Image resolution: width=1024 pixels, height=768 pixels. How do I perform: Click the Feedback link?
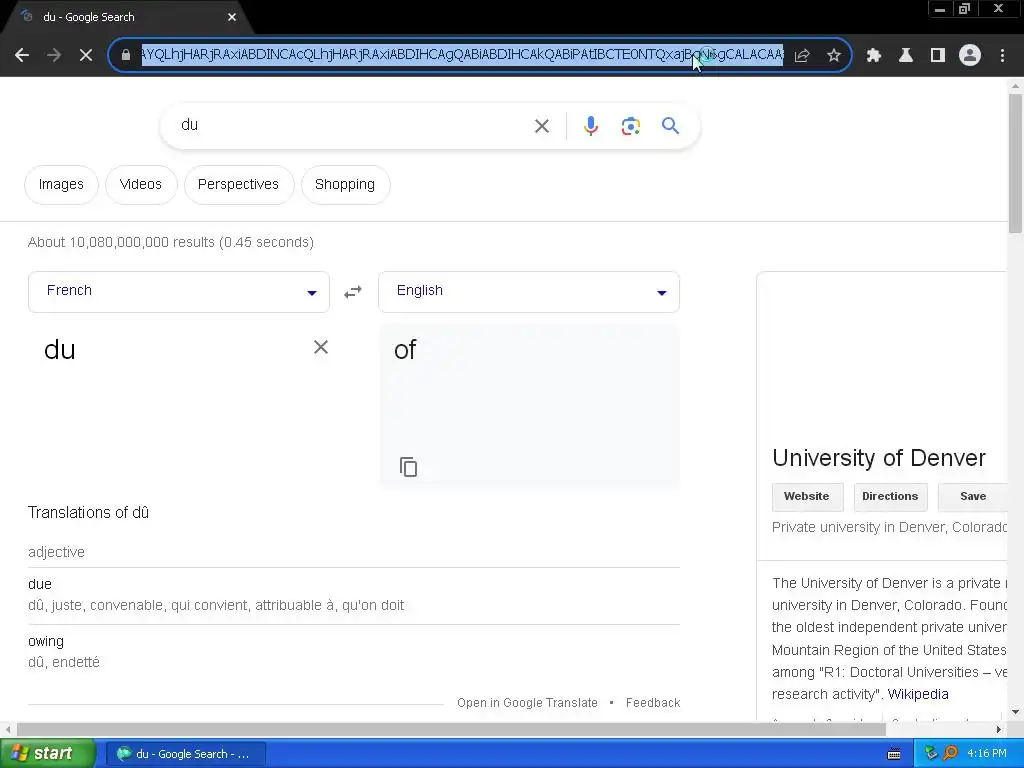click(x=653, y=703)
